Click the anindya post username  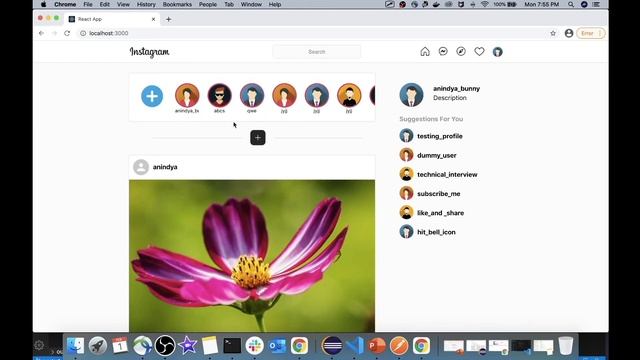[x=165, y=167]
